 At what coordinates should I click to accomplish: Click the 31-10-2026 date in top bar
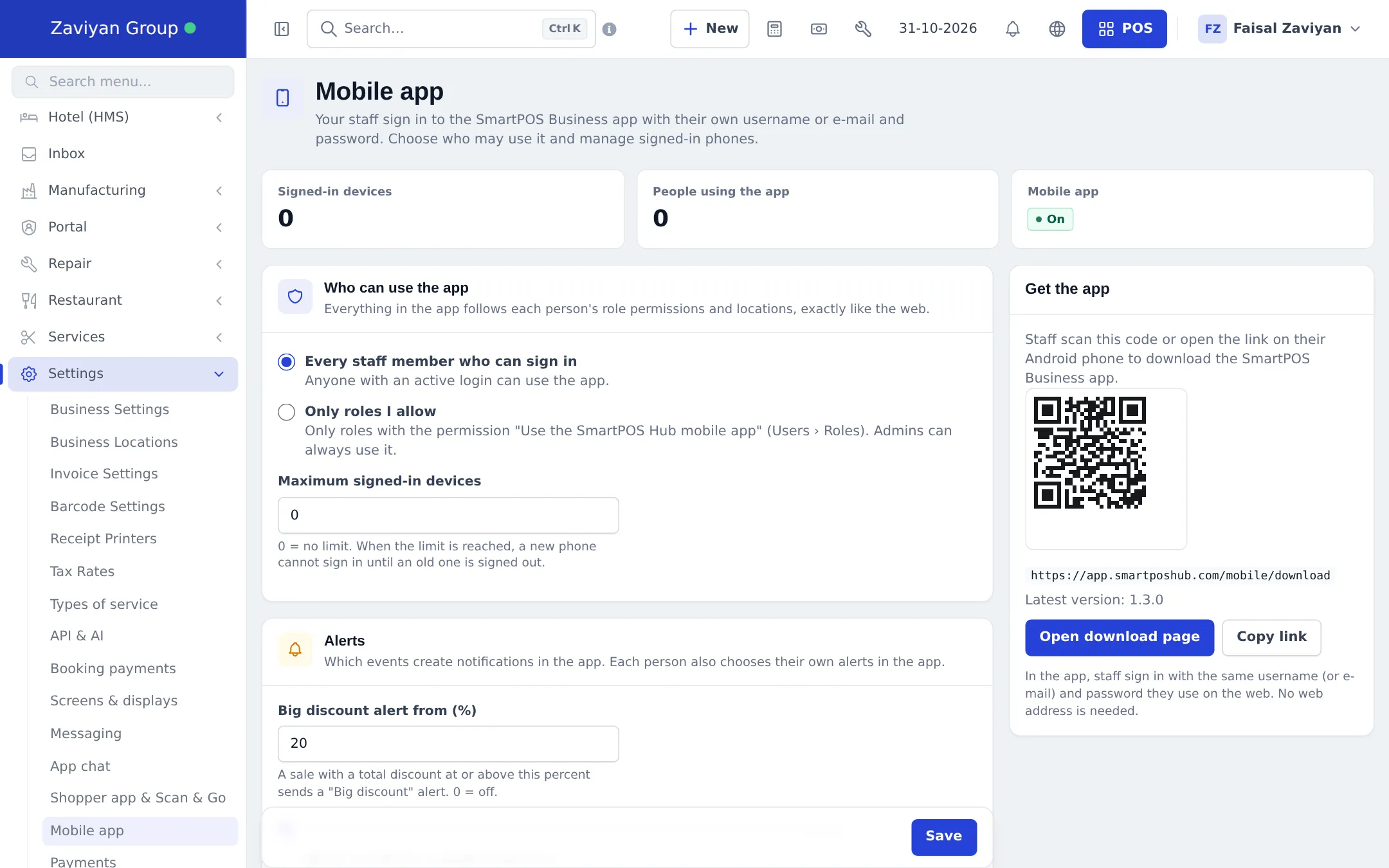(938, 28)
